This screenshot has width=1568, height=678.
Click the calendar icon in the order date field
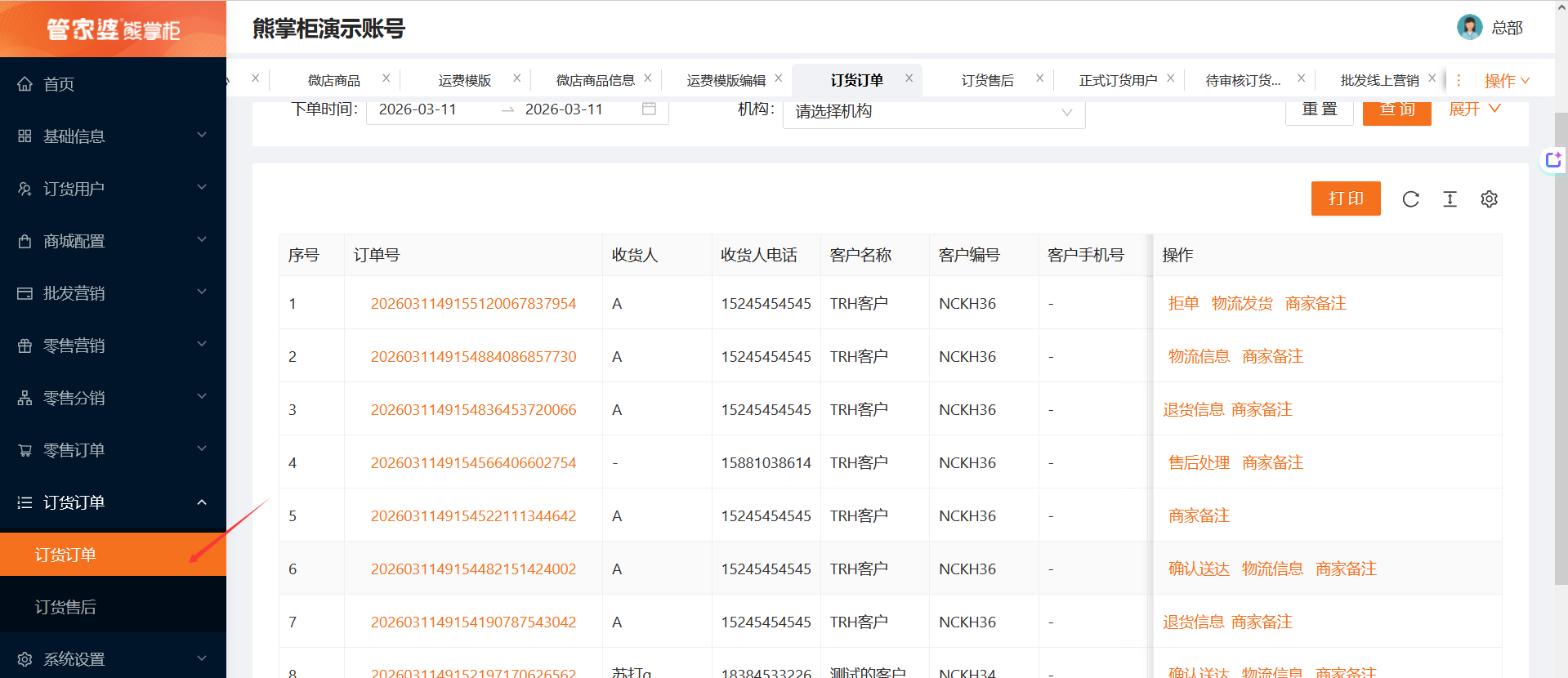pyautogui.click(x=649, y=109)
